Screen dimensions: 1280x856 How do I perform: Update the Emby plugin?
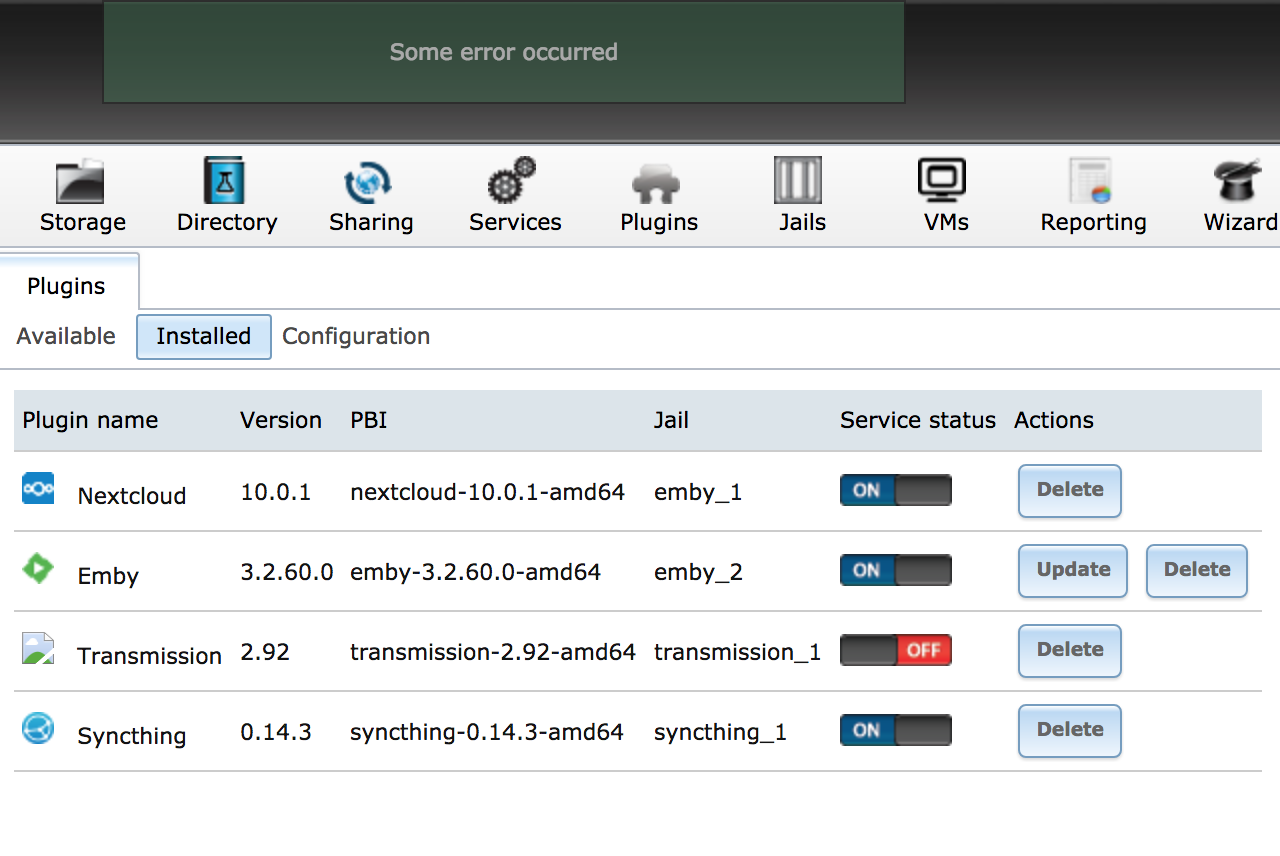coord(1073,570)
